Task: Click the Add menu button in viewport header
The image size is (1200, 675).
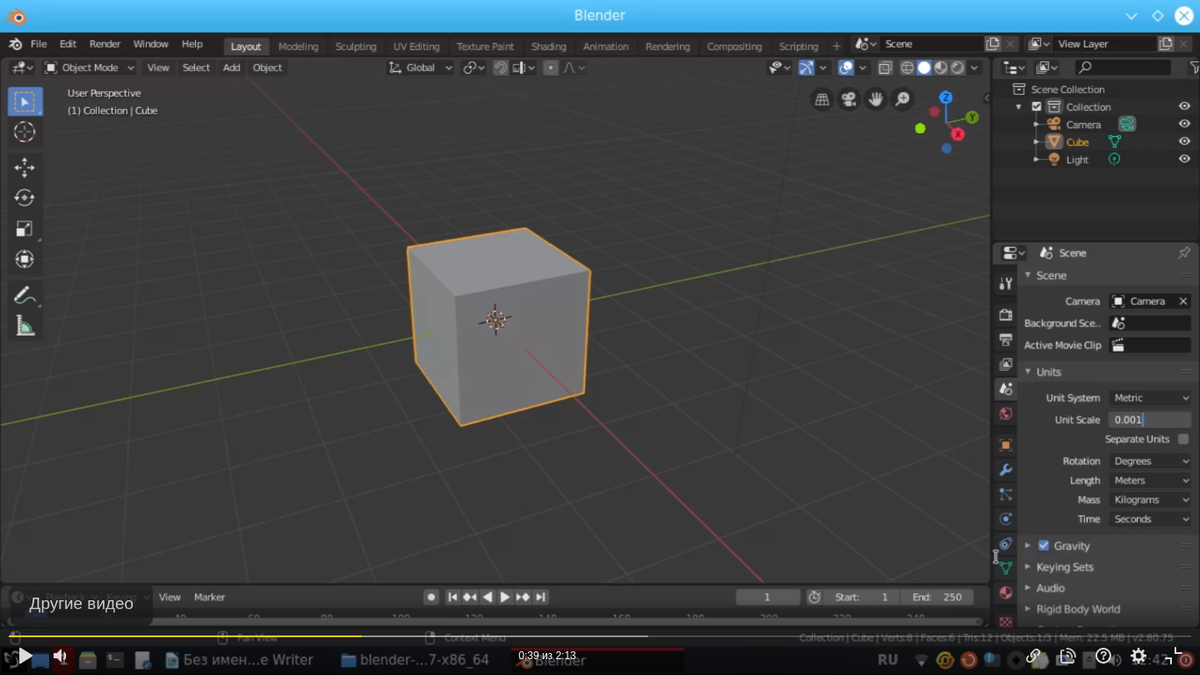Action: 231,68
